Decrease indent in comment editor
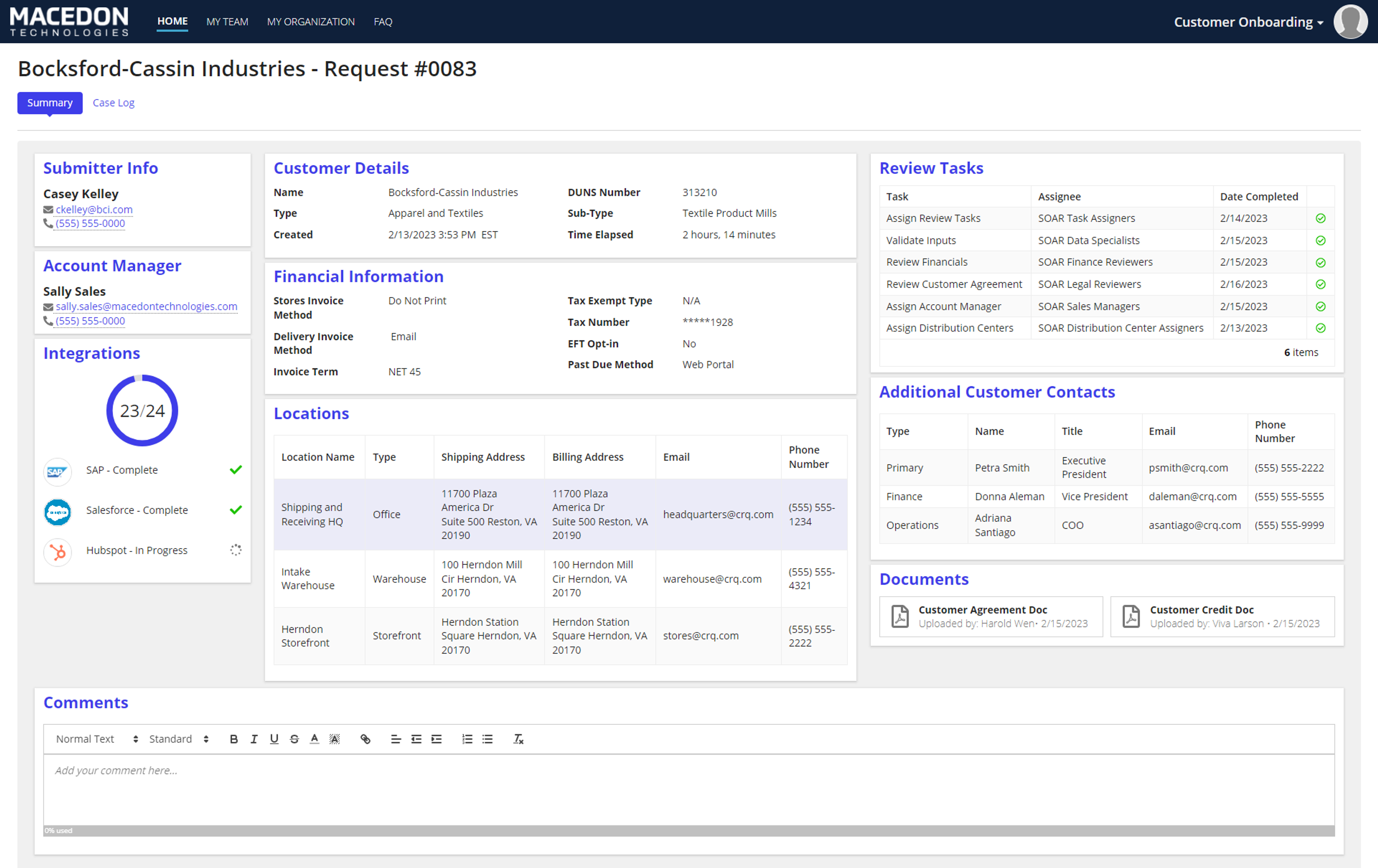This screenshot has height=868, width=1378. pos(416,739)
